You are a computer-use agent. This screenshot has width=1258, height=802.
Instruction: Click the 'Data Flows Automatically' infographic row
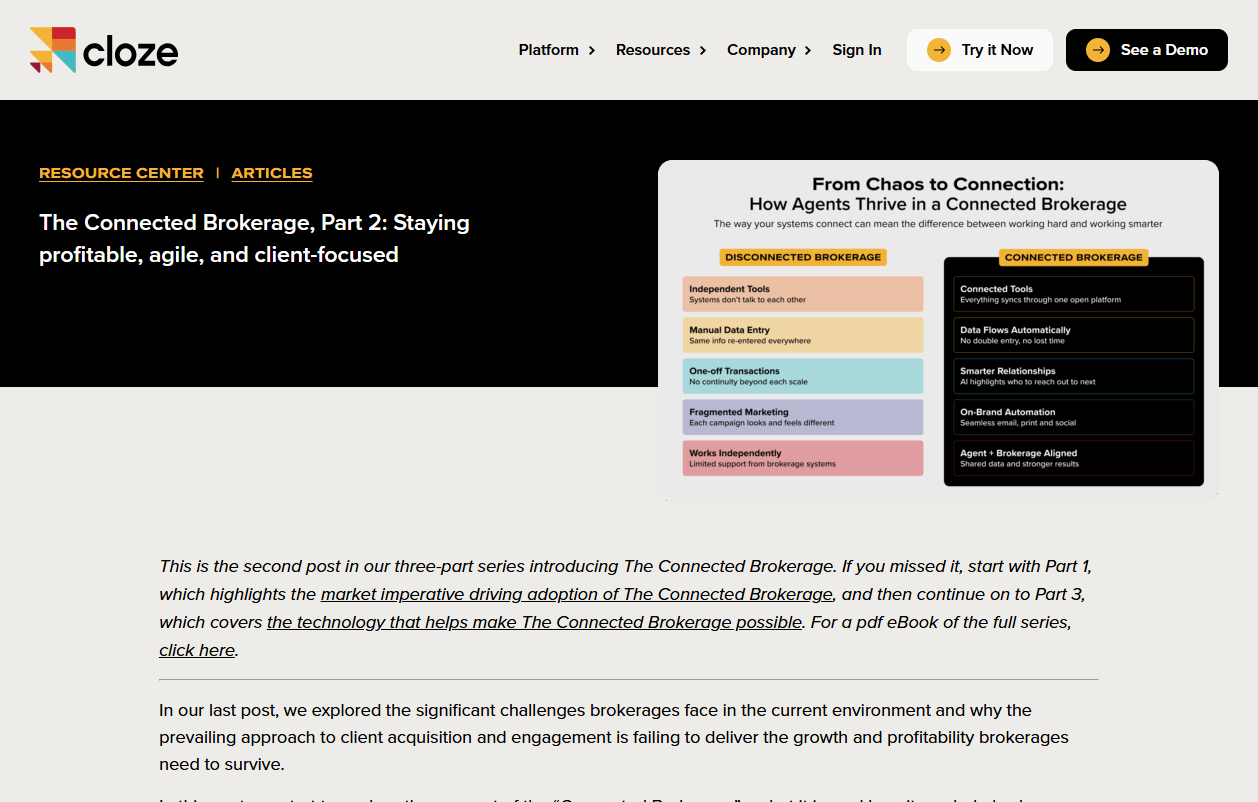click(1073, 335)
